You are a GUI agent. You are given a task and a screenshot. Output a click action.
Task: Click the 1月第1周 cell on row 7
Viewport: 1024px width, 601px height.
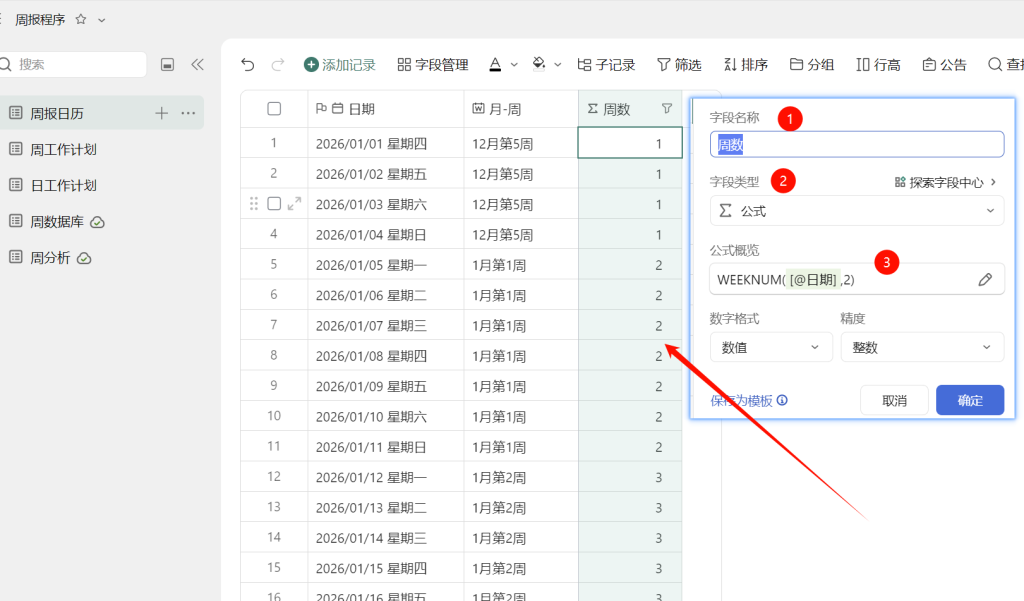point(521,326)
